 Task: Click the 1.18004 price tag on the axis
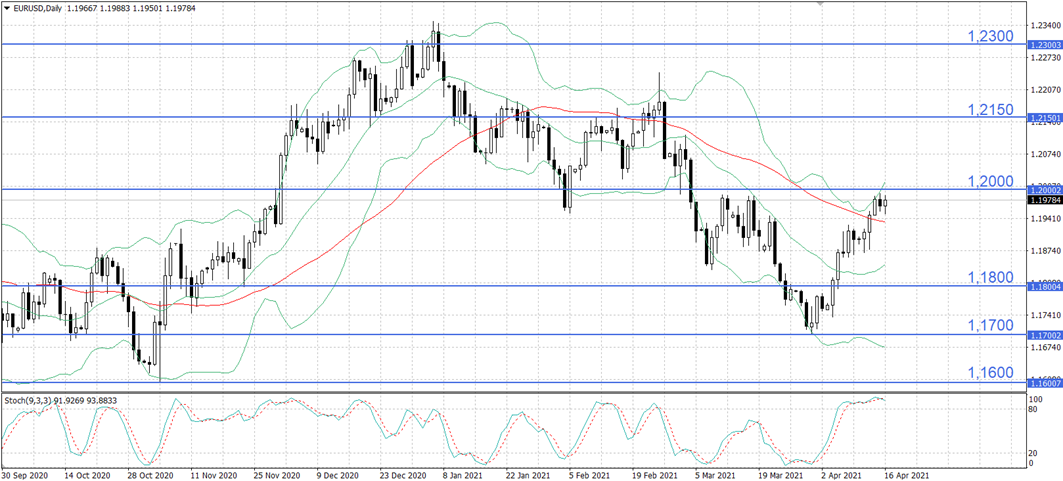click(x=1045, y=287)
